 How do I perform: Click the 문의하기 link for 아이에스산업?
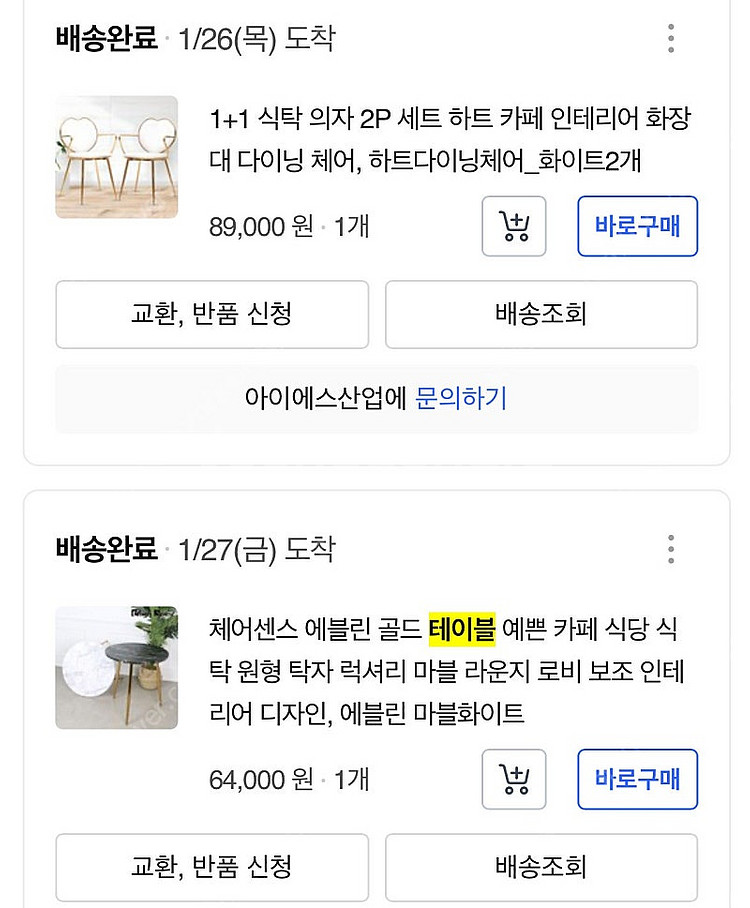click(461, 399)
